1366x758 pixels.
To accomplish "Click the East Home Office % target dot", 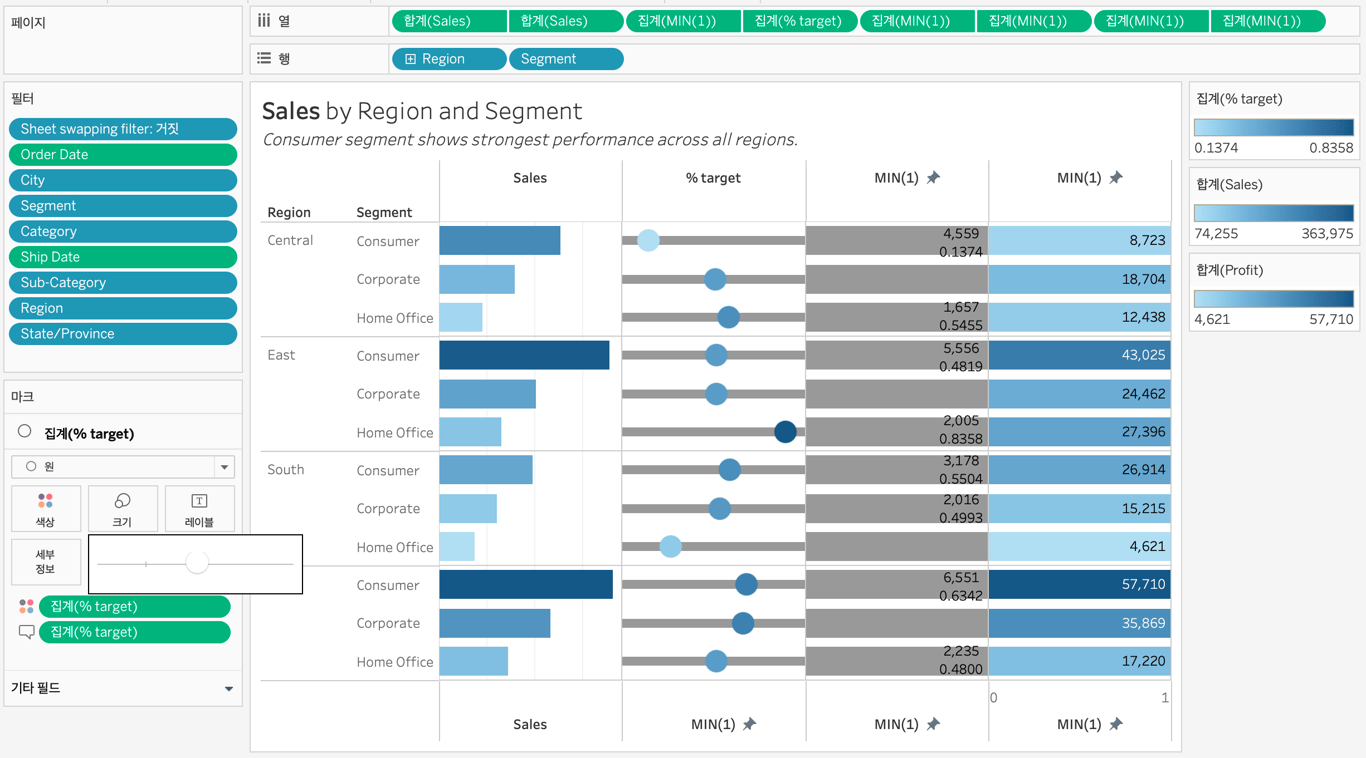I will (x=785, y=432).
